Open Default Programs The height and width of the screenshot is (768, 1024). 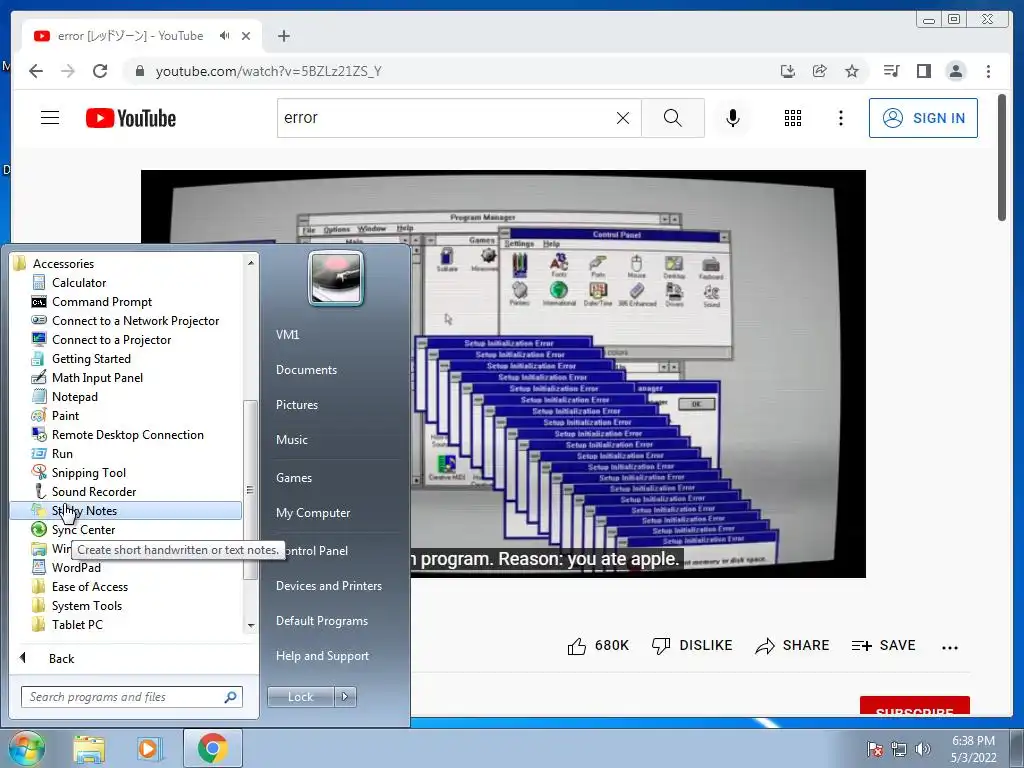321,621
